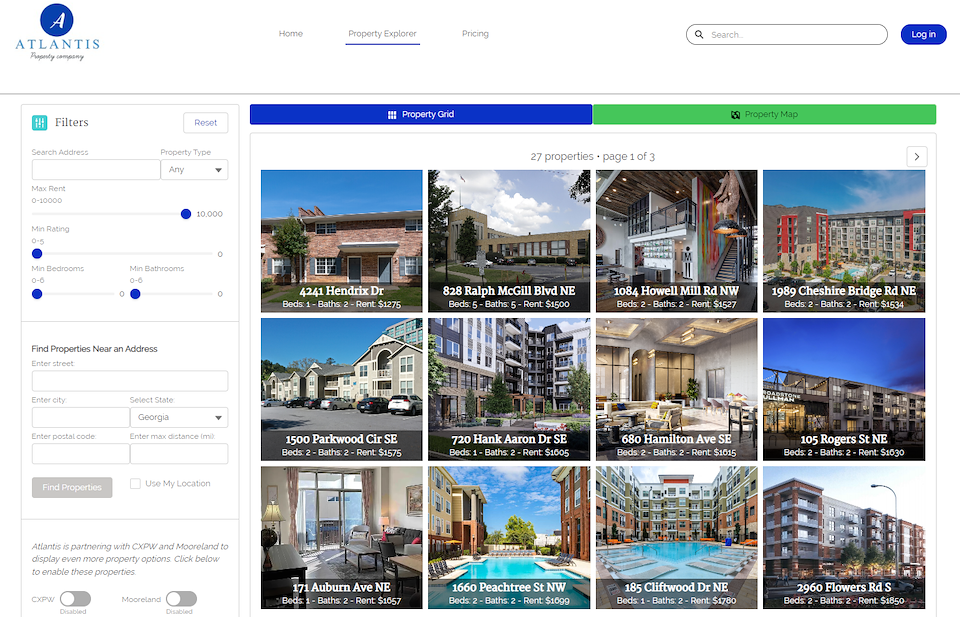960x617 pixels.
Task: Open the Property Type dropdown
Action: [x=194, y=170]
